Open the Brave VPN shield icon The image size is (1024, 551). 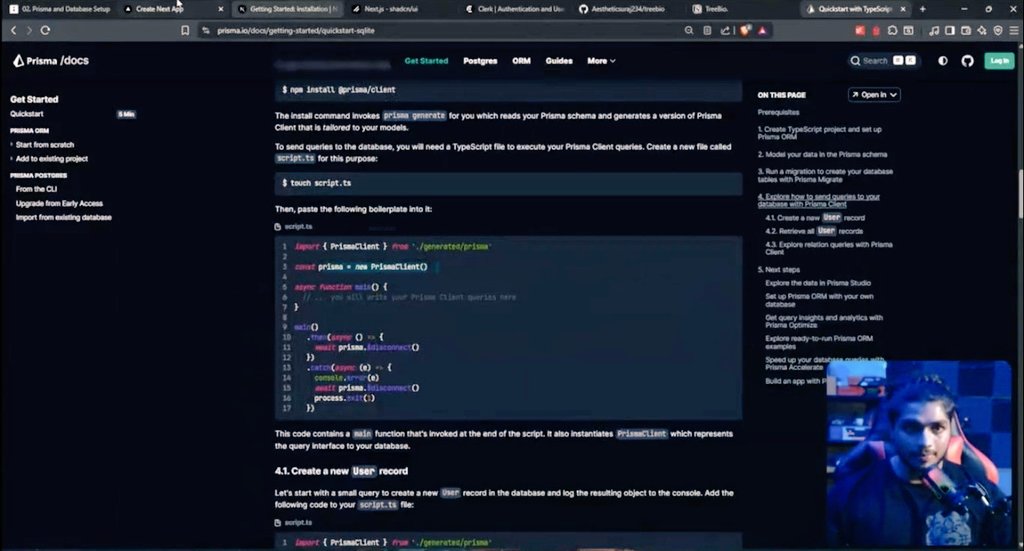click(998, 31)
